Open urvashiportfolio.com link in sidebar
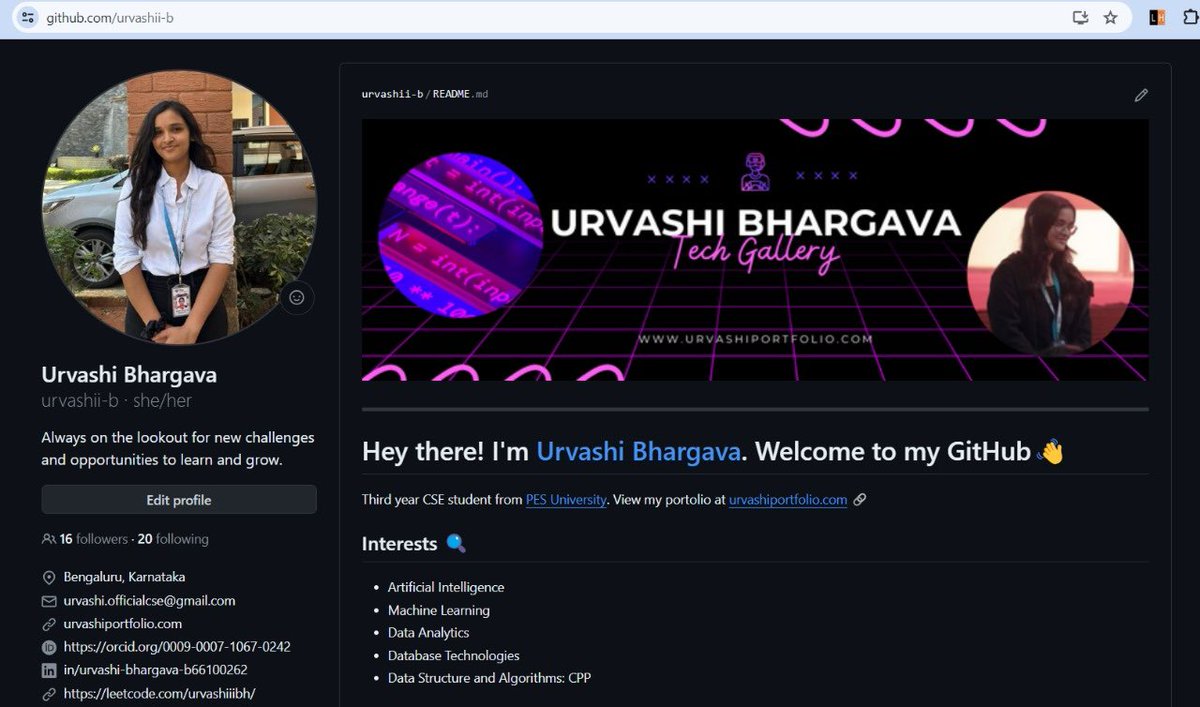The height and width of the screenshot is (707, 1200). pyautogui.click(x=123, y=624)
